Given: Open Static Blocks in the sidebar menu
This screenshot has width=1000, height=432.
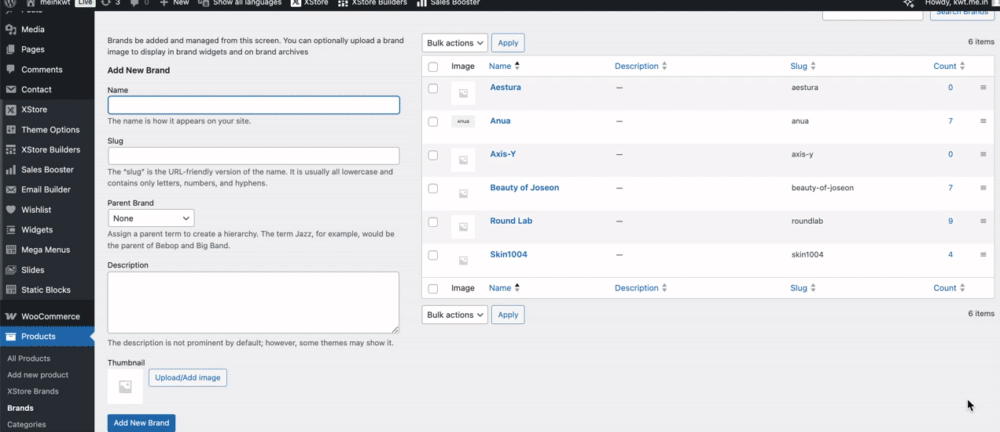Looking at the screenshot, I should (47, 290).
